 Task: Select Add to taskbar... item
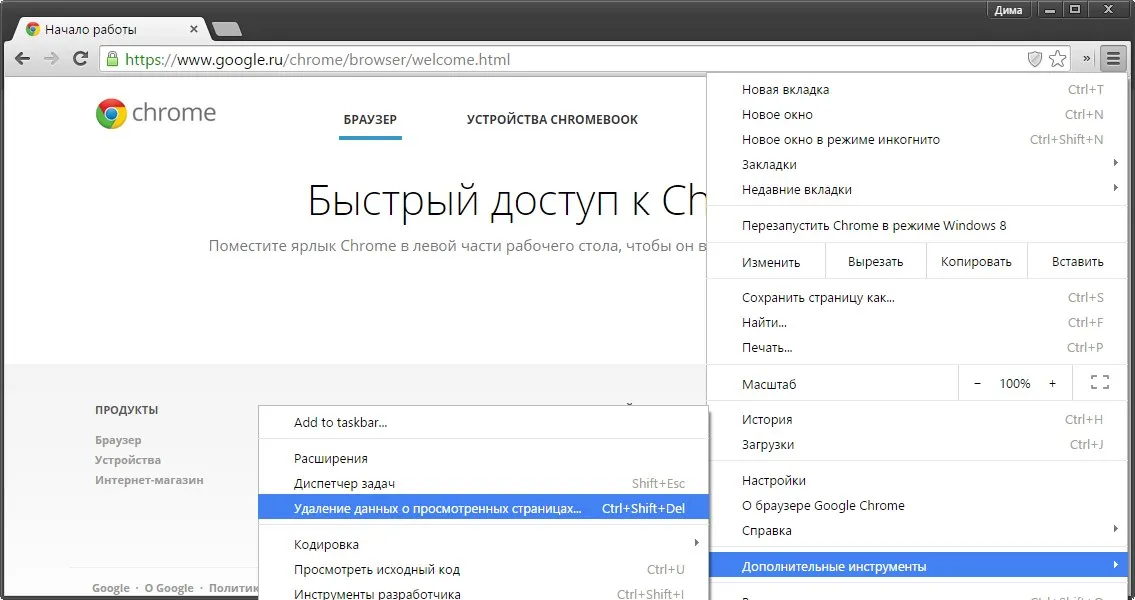point(483,423)
